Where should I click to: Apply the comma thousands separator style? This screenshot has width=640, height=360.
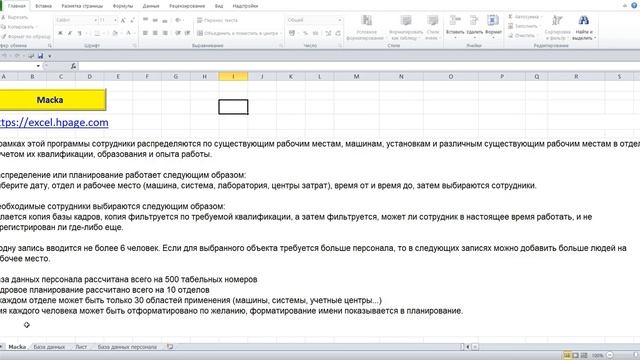(x=316, y=33)
